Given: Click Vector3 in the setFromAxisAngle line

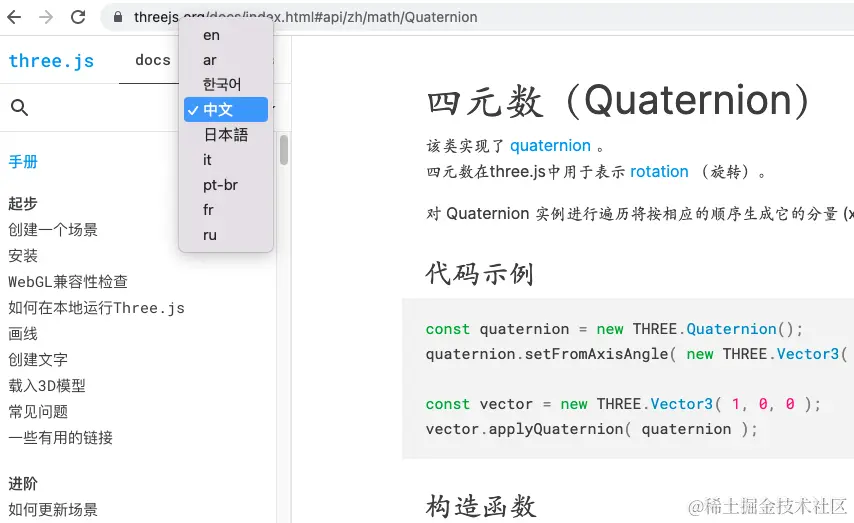Looking at the screenshot, I should tap(808, 354).
